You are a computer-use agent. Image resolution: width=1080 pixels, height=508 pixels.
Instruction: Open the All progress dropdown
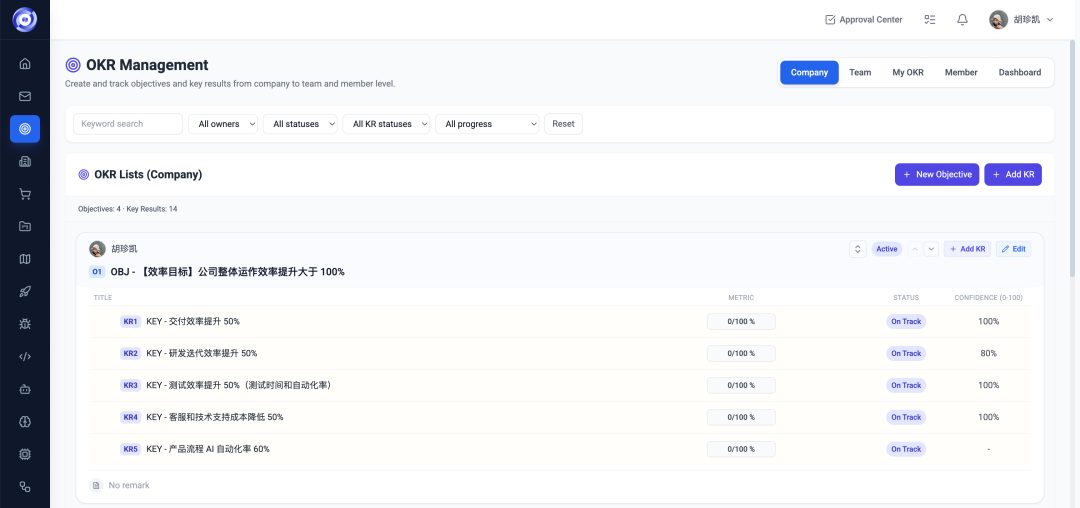487,124
